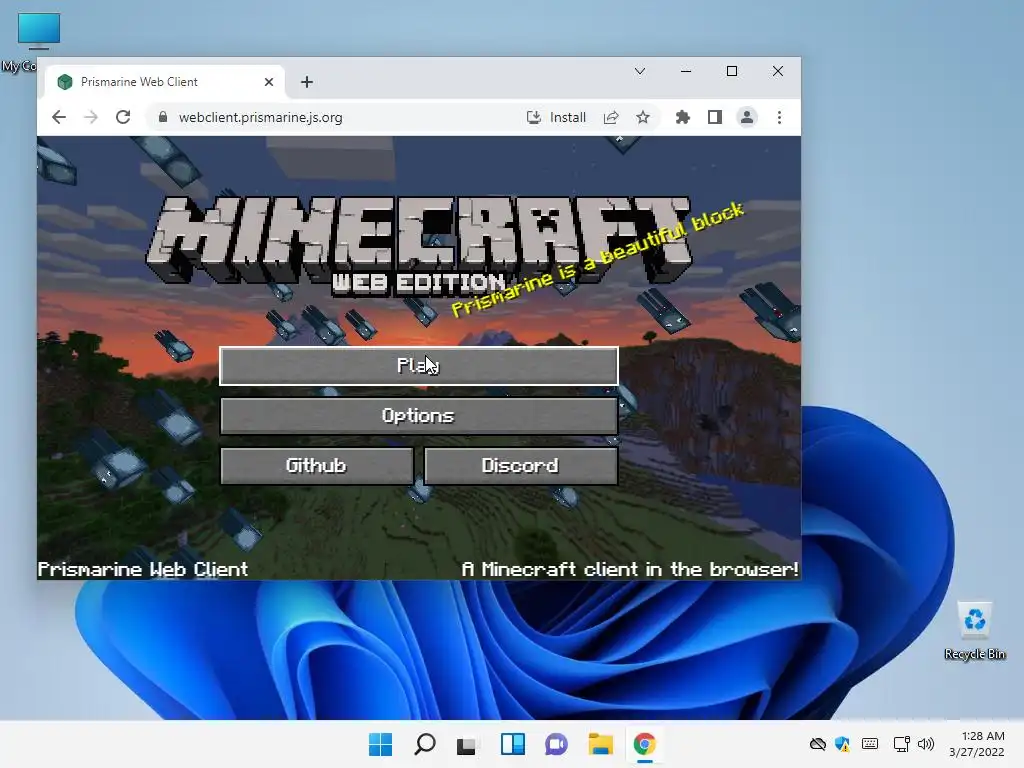Viewport: 1024px width, 768px height.
Task: Click 'A Minecraft client in the browser!' text
Action: coord(630,569)
